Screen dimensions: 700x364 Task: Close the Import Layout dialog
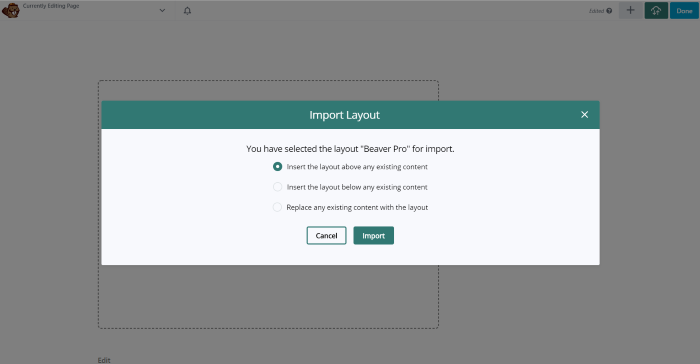click(x=584, y=115)
